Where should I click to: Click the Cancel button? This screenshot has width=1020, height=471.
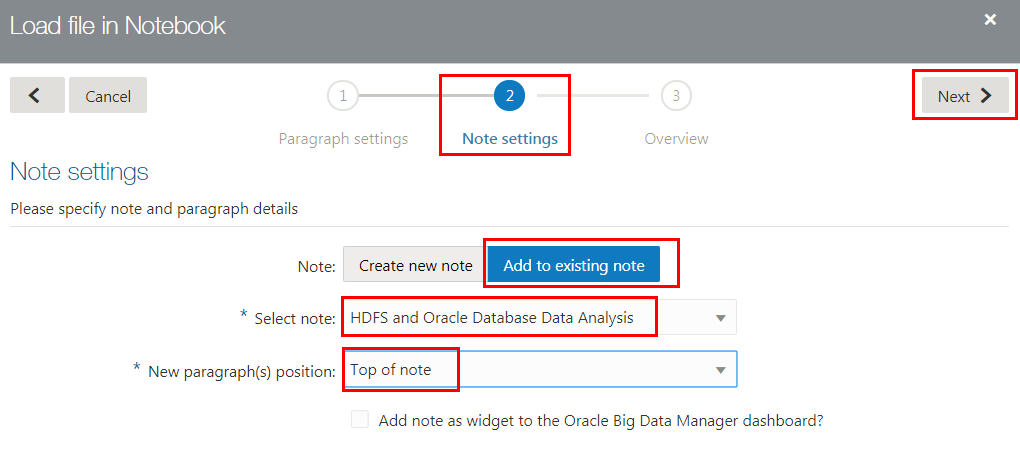(108, 96)
